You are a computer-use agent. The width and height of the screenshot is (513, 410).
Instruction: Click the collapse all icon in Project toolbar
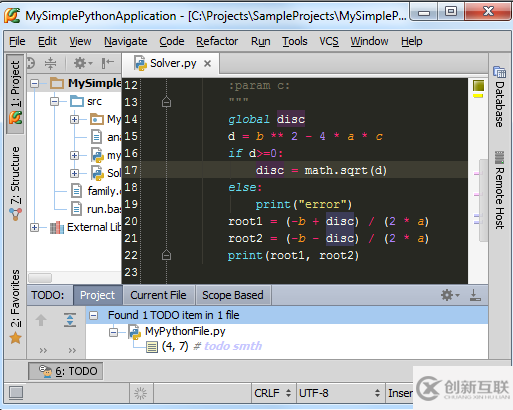point(51,63)
